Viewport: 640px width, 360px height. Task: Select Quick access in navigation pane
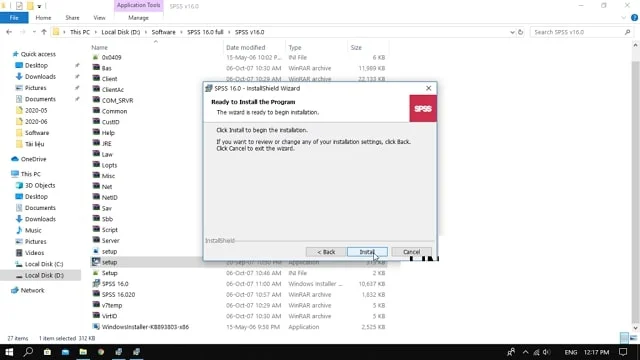point(38,54)
